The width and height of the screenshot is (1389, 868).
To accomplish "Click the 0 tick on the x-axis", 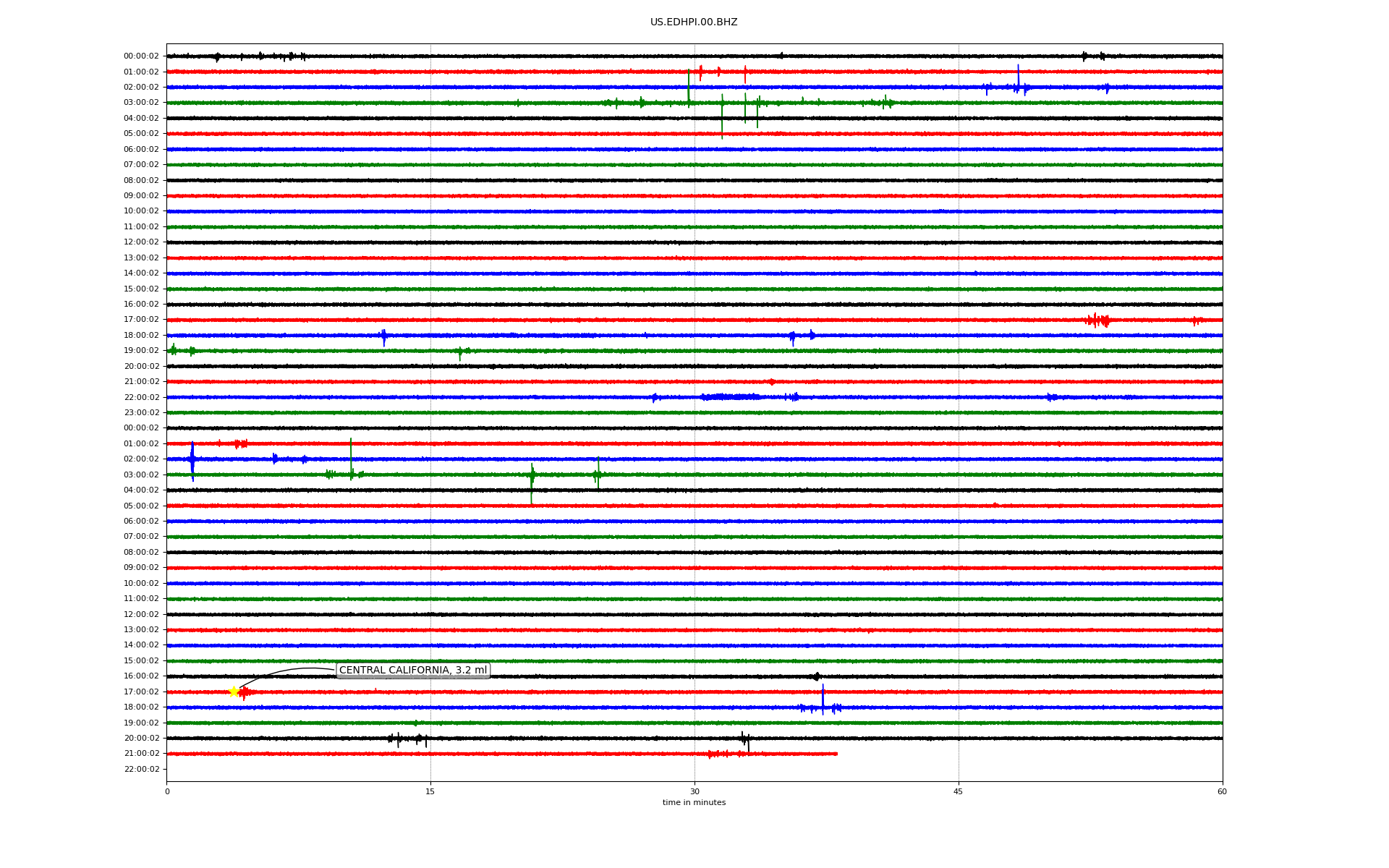I will (167, 791).
